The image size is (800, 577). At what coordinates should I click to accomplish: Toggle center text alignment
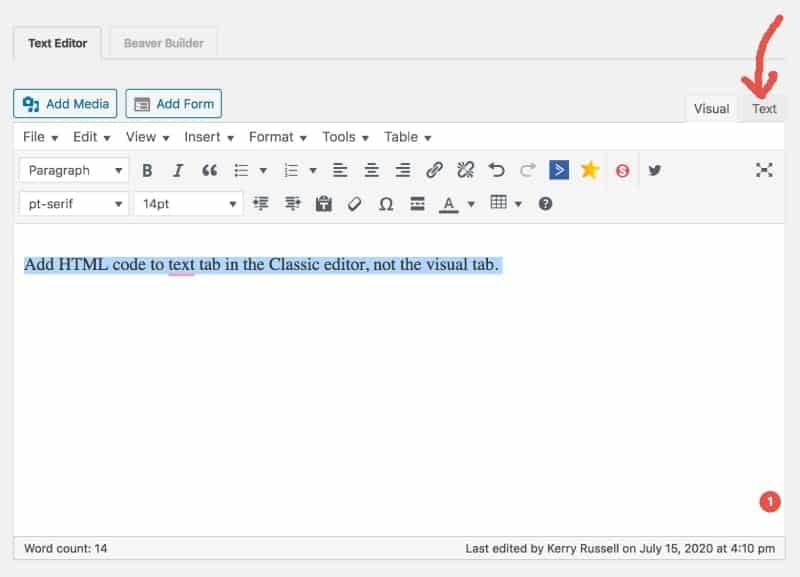pyautogui.click(x=371, y=170)
